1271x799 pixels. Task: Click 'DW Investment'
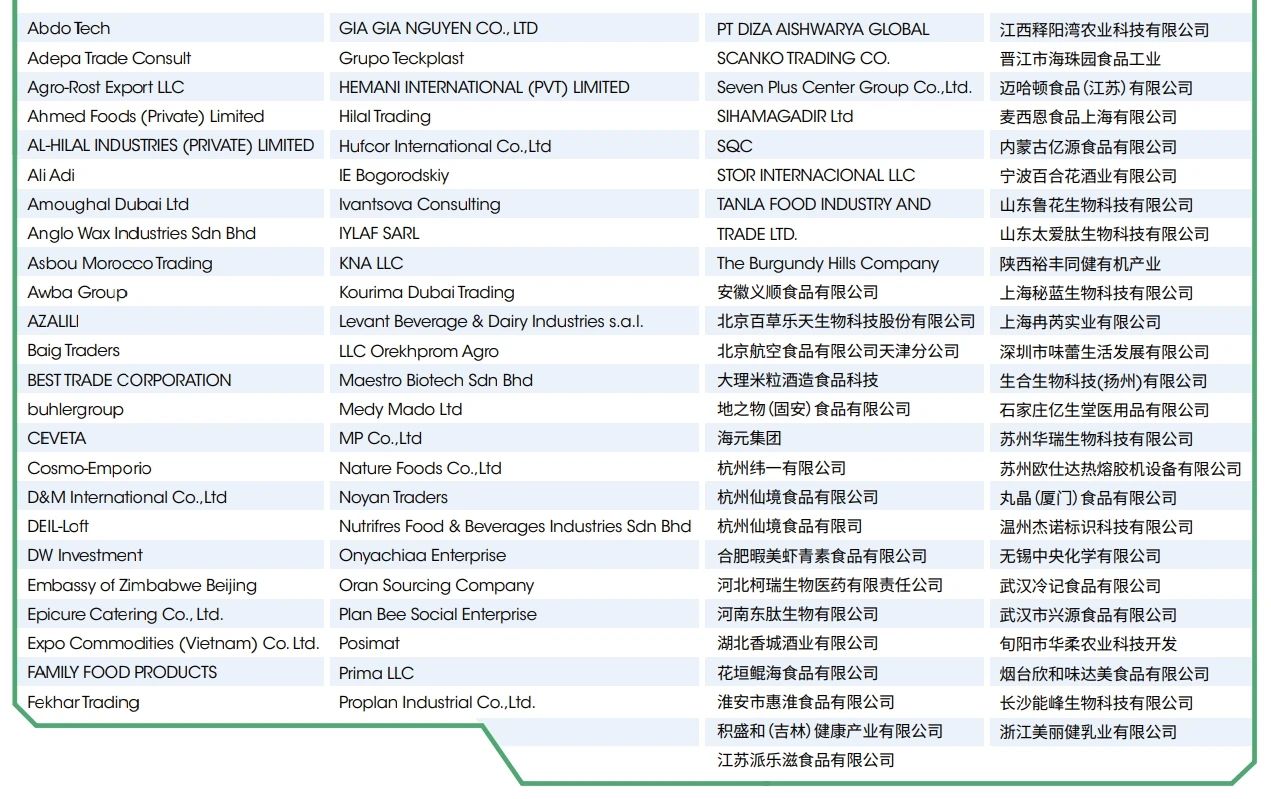[x=85, y=555]
